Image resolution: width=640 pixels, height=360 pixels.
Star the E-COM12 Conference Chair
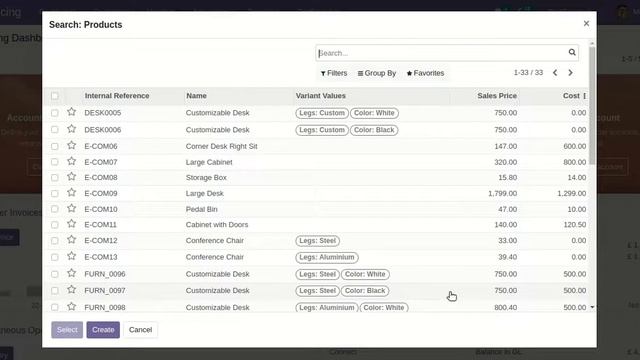71,240
